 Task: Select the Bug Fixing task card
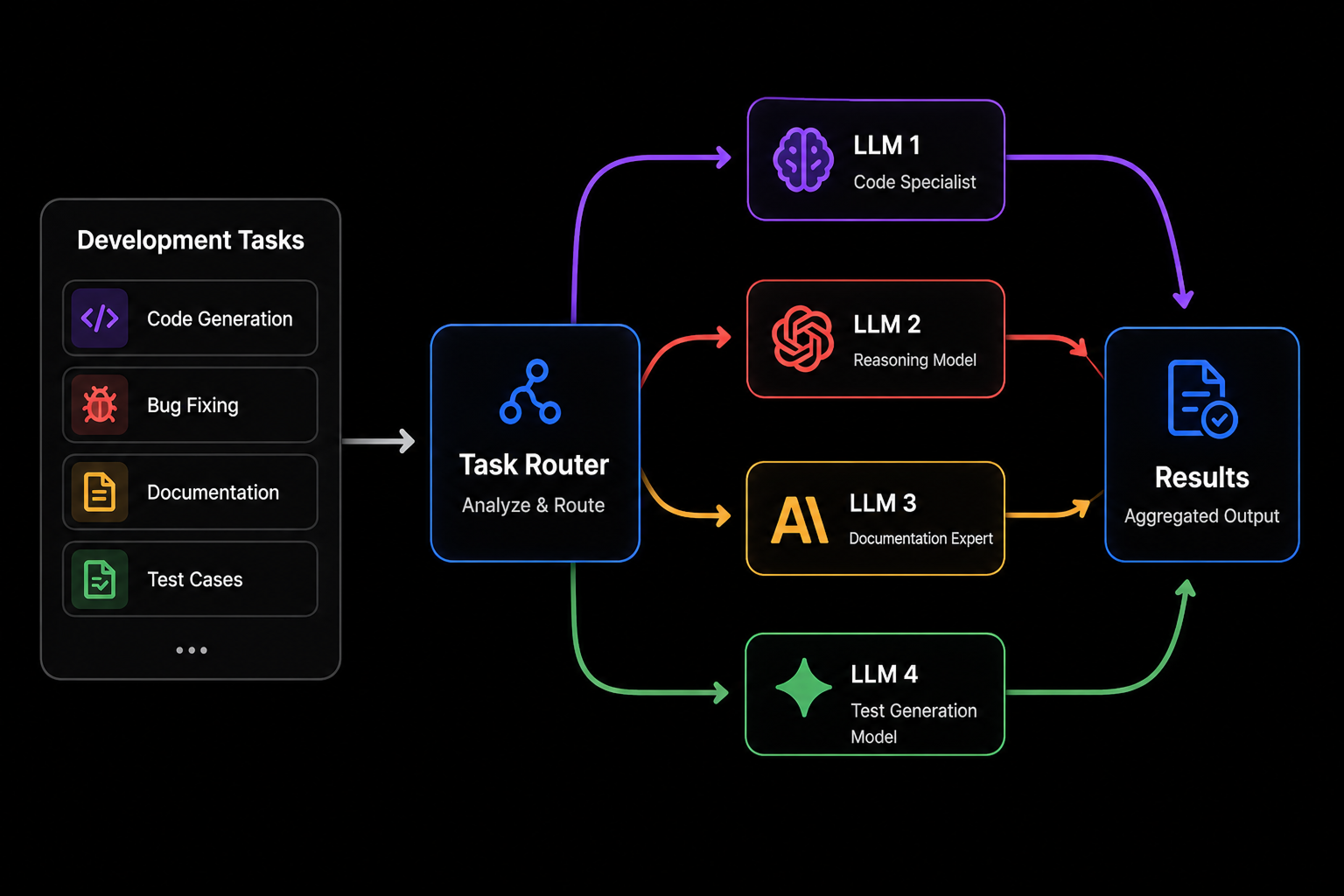[x=190, y=405]
